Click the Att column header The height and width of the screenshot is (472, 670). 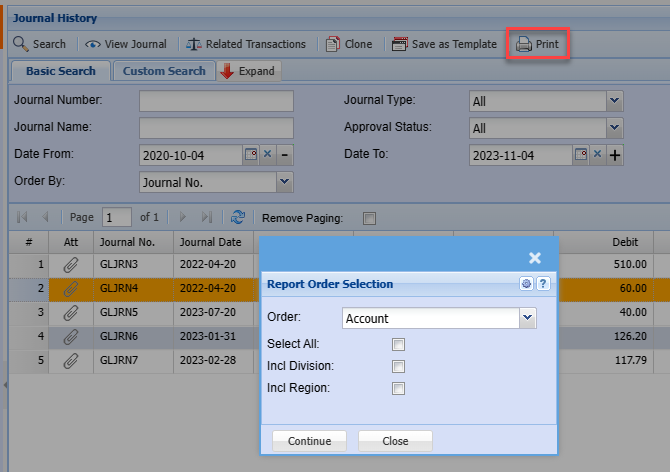tap(71, 242)
